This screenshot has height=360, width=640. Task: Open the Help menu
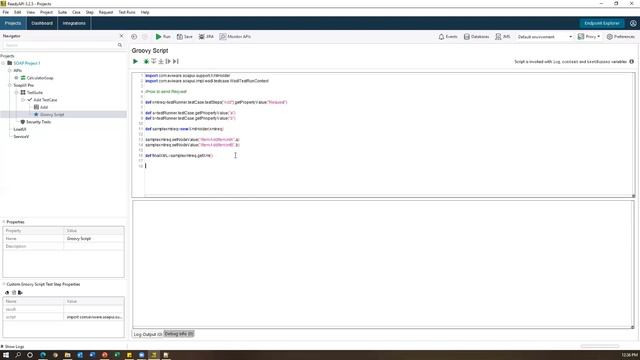point(145,12)
